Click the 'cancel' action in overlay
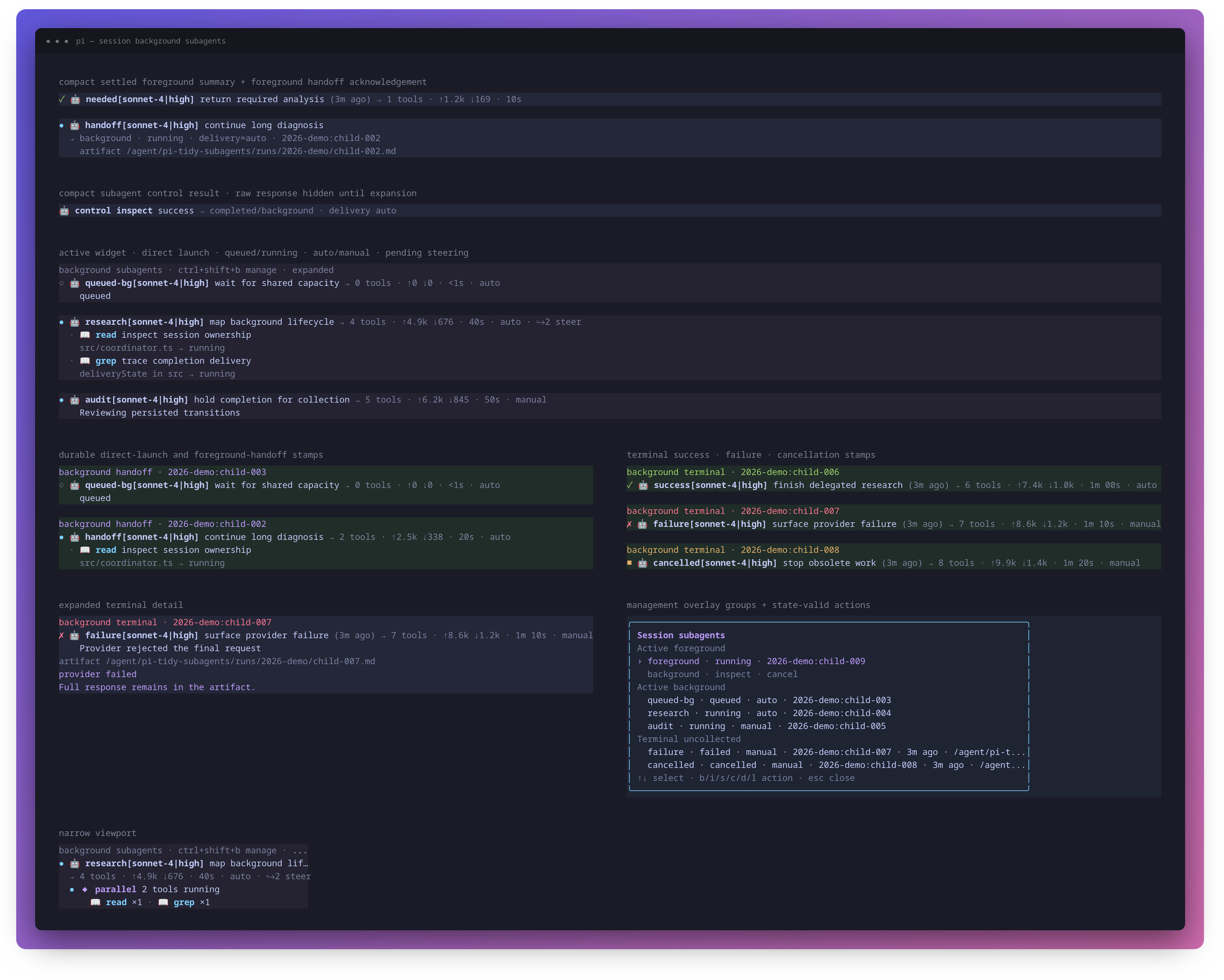This screenshot has width=1224, height=980. (782, 674)
